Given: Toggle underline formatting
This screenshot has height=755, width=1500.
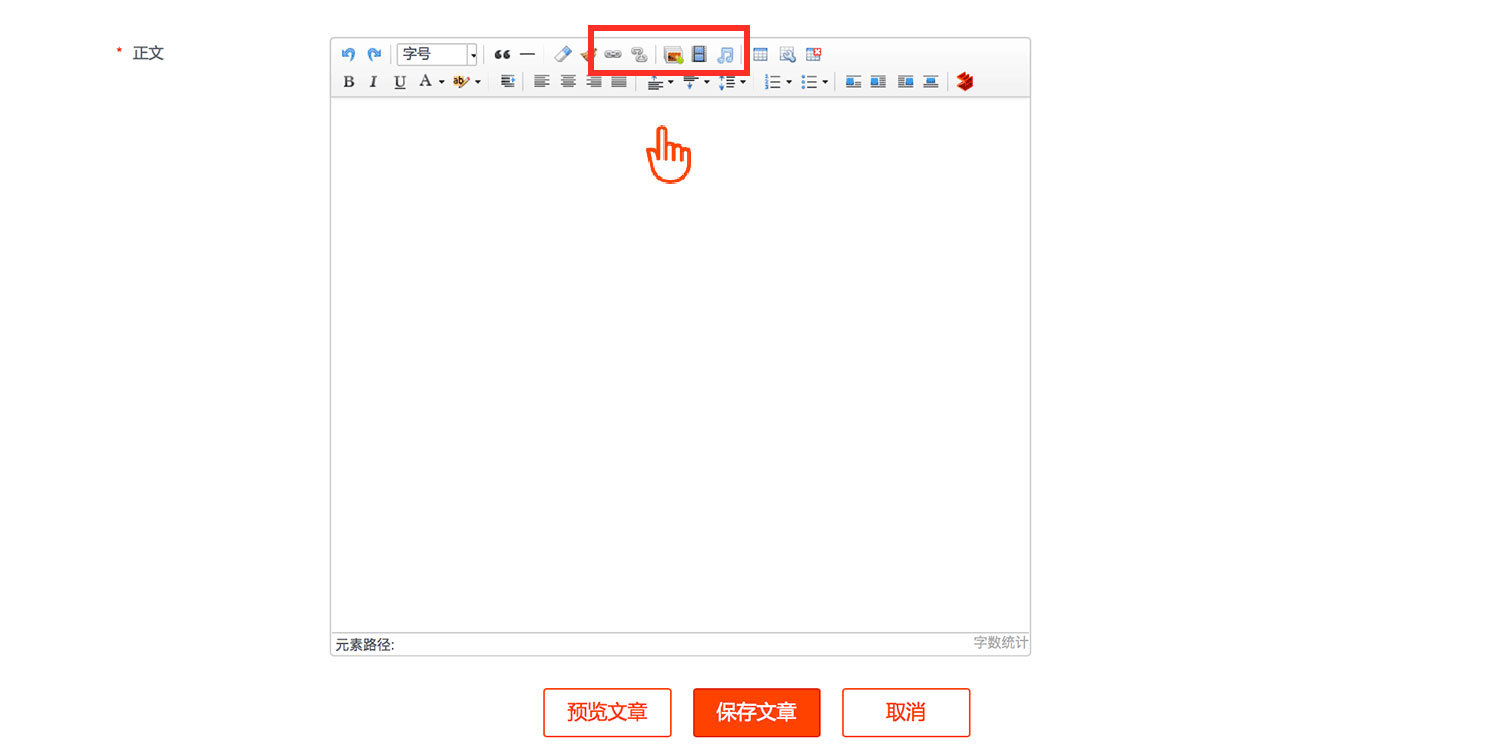Looking at the screenshot, I should point(400,82).
